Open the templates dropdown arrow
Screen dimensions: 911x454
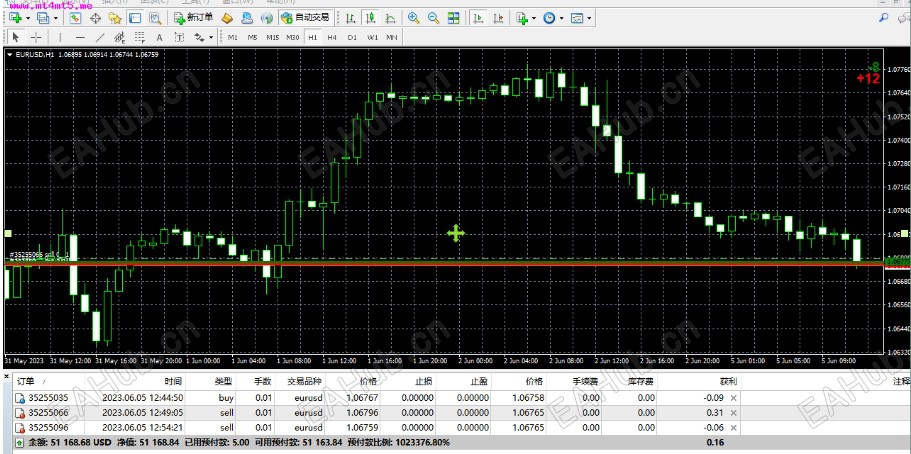tap(589, 19)
